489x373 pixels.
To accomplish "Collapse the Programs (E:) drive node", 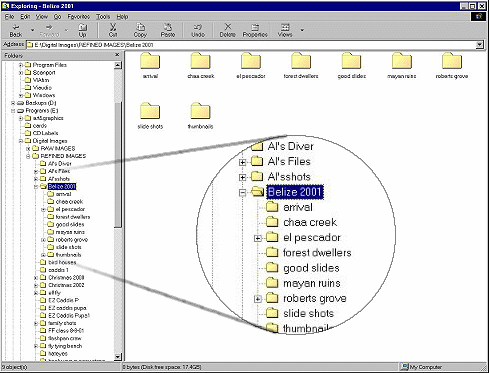I will [13, 111].
